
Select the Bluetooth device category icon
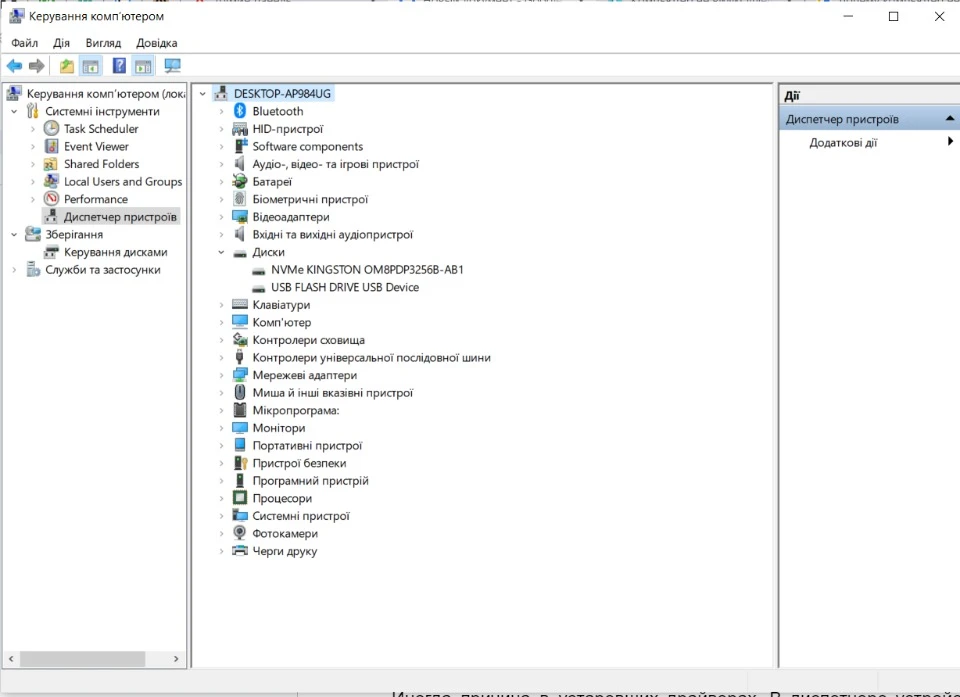pyautogui.click(x=240, y=111)
